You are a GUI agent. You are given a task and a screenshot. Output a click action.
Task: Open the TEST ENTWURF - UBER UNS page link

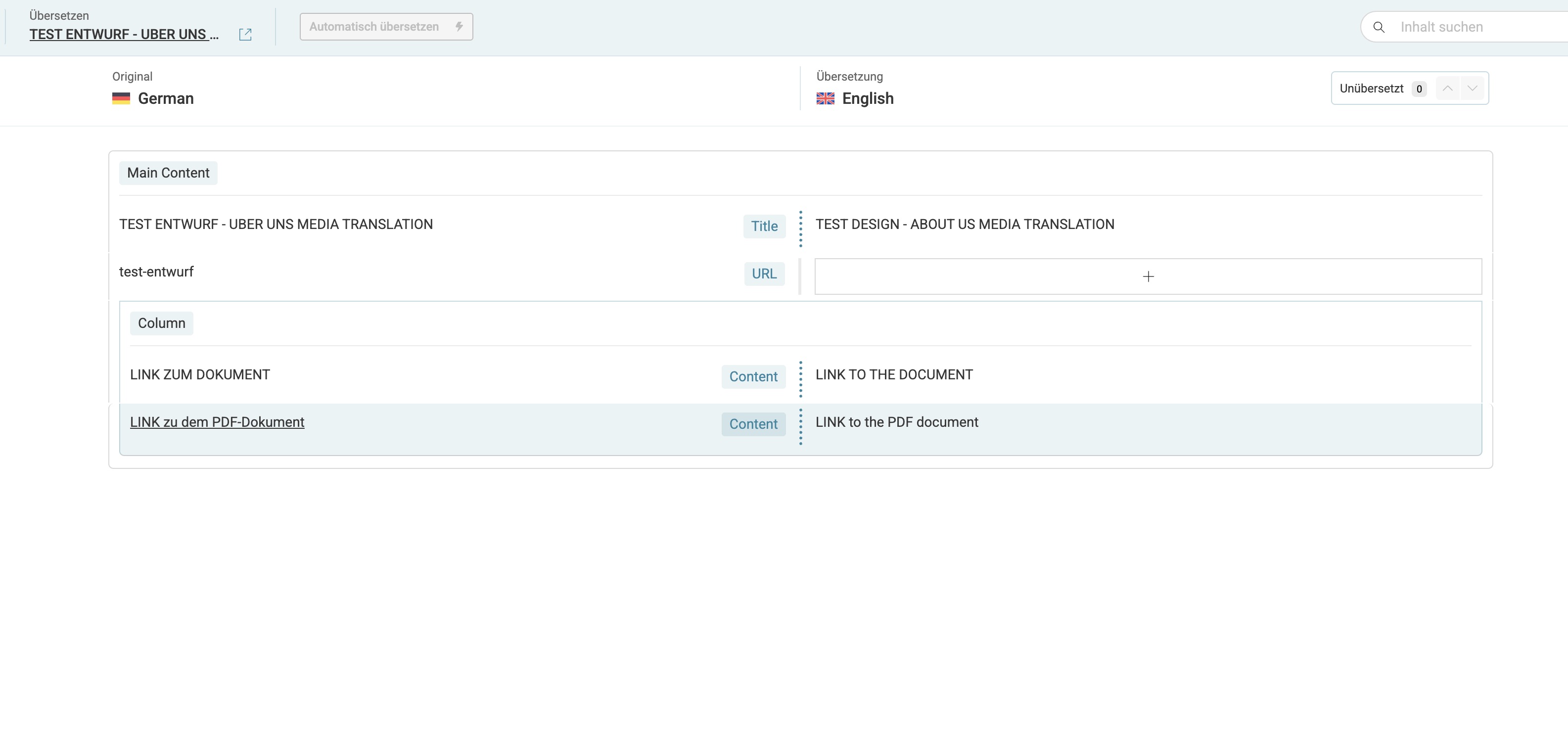click(124, 35)
